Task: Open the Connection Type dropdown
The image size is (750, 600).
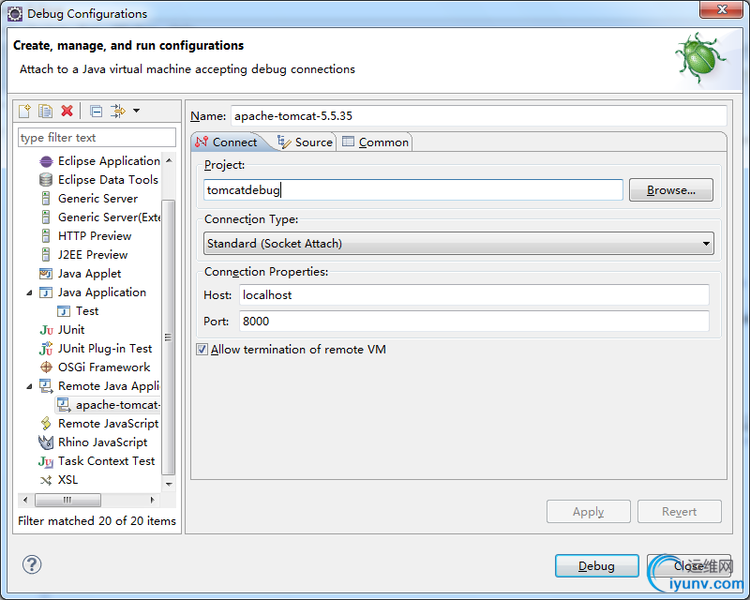Action: pos(458,244)
